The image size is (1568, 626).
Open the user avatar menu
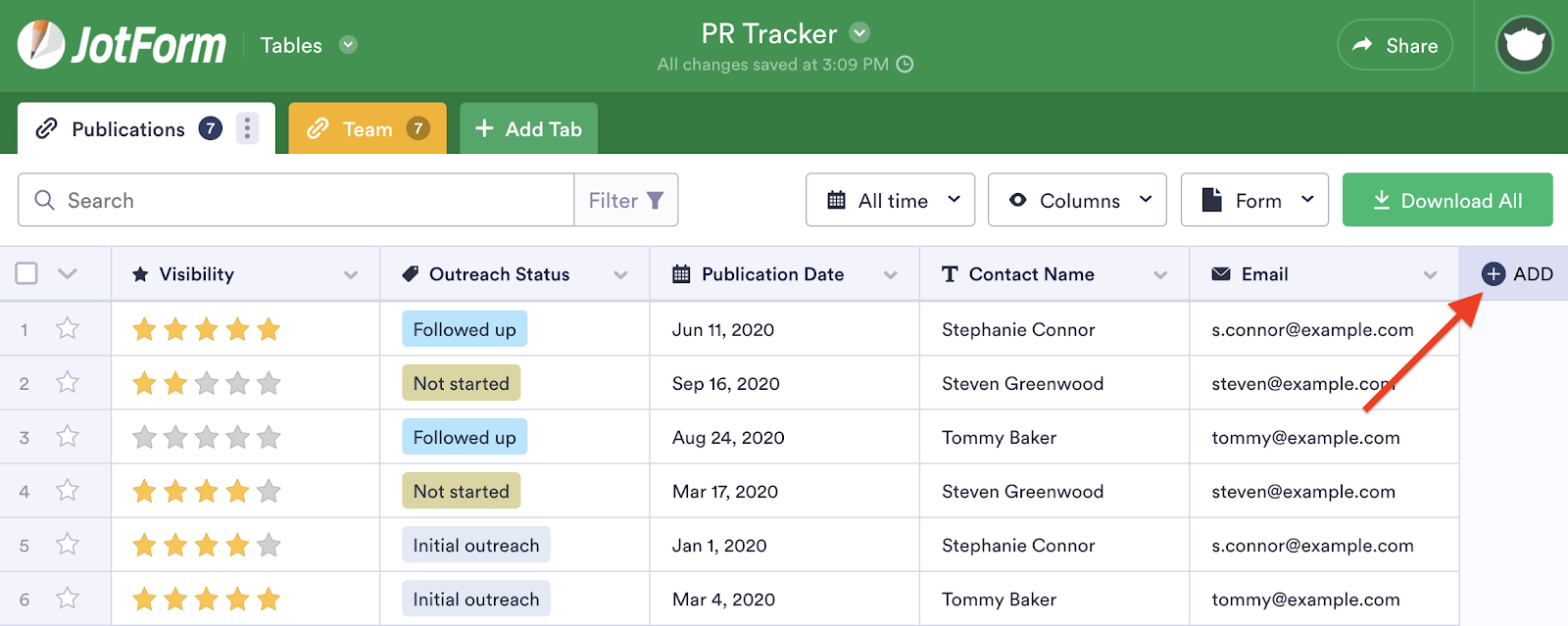[1524, 45]
